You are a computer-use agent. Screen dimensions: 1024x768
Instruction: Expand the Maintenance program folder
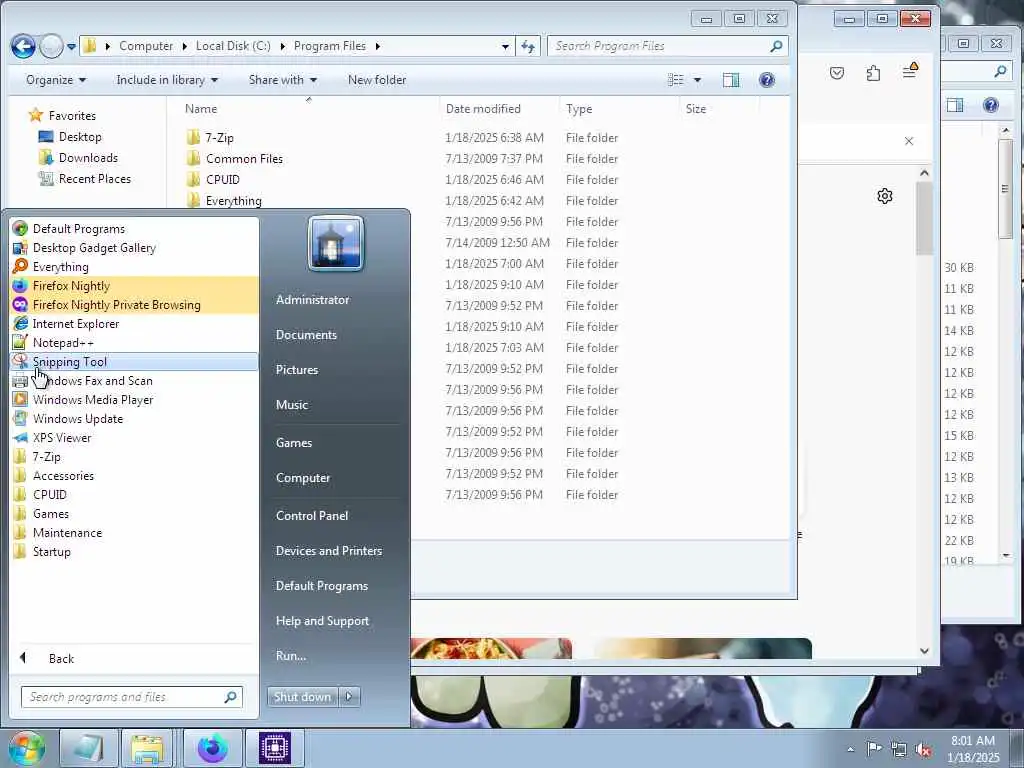tap(134, 532)
